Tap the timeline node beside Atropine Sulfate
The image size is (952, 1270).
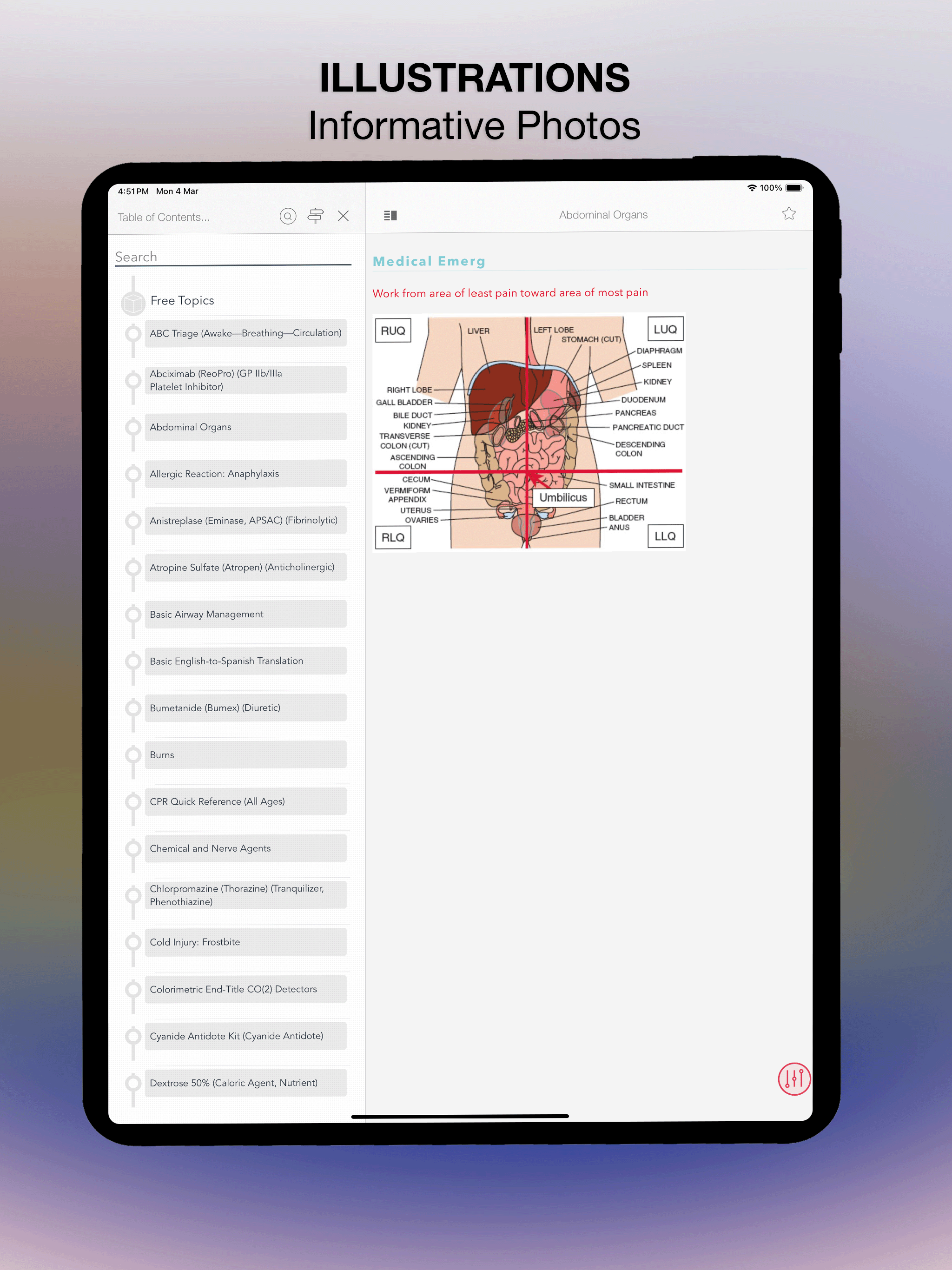pyautogui.click(x=133, y=567)
